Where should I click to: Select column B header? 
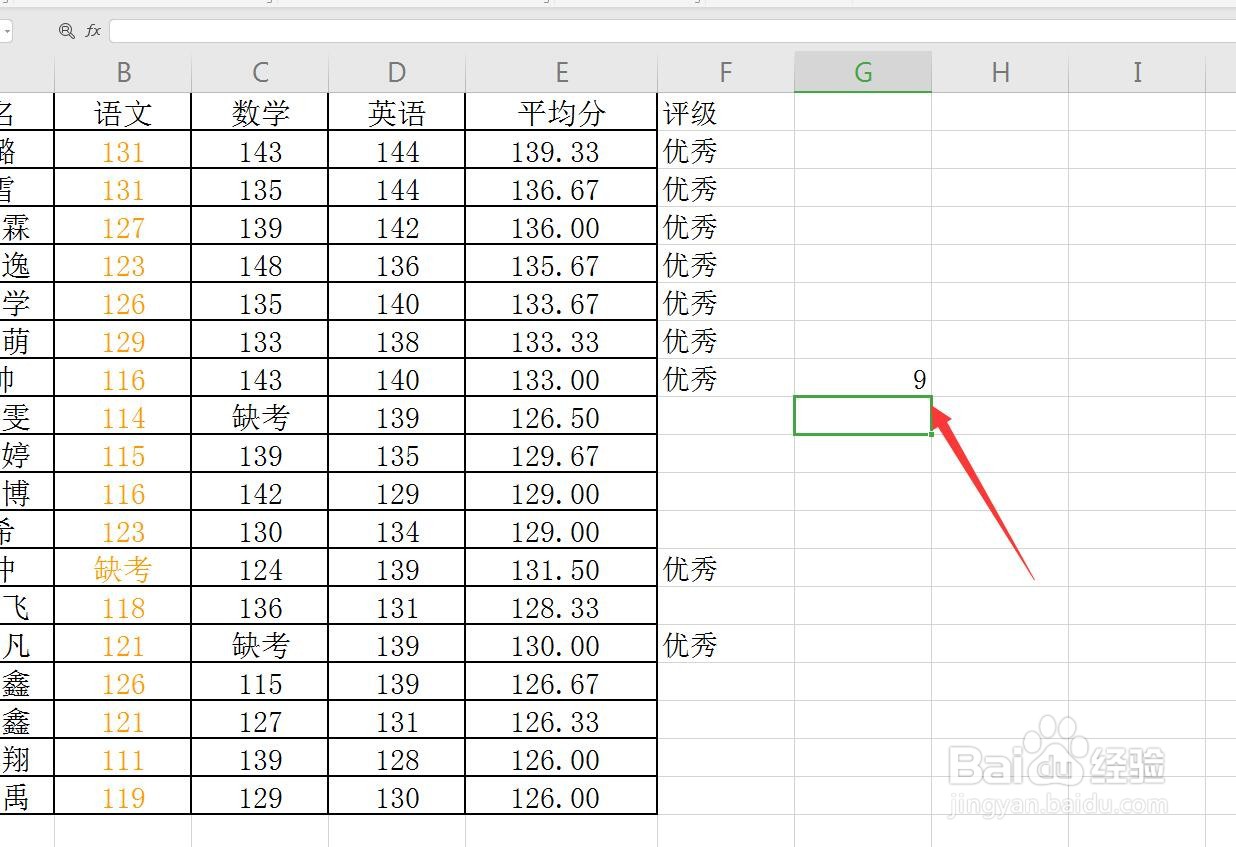click(x=123, y=71)
